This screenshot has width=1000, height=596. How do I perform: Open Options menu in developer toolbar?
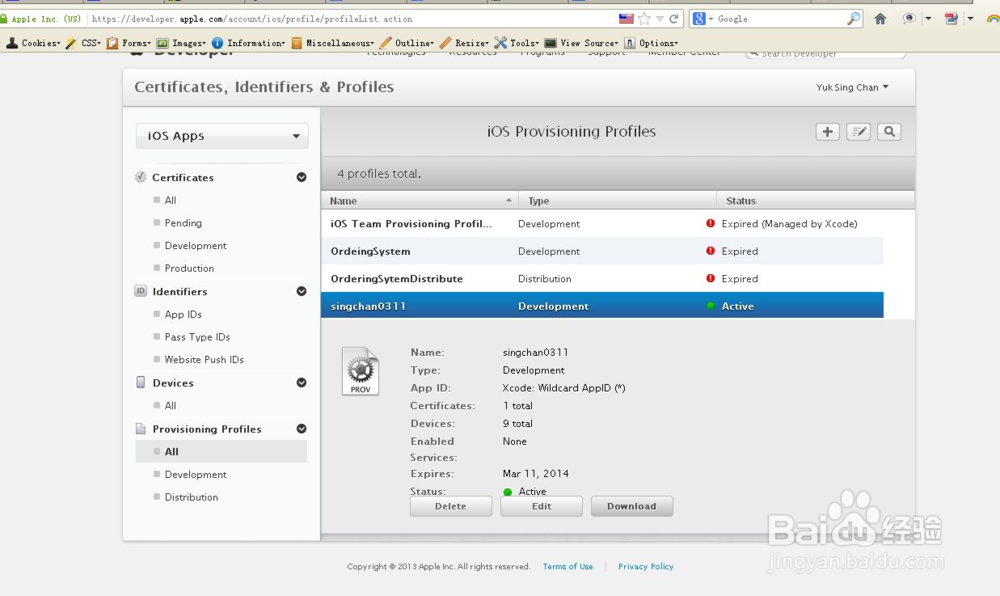tap(651, 43)
